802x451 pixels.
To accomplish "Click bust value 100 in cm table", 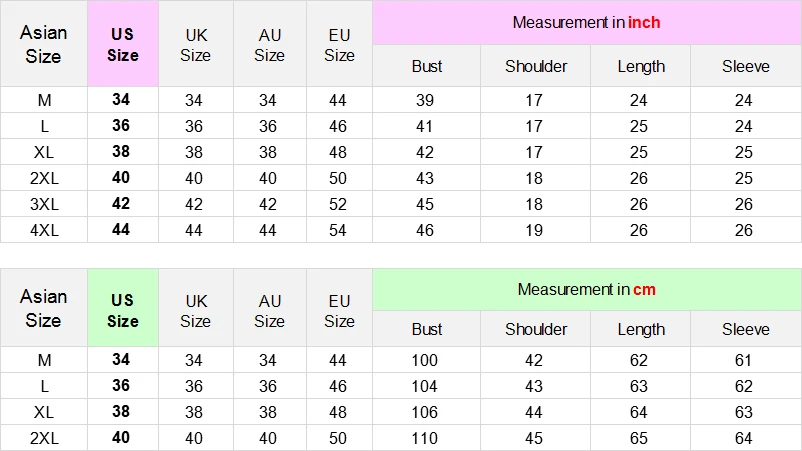I will pyautogui.click(x=425, y=360).
